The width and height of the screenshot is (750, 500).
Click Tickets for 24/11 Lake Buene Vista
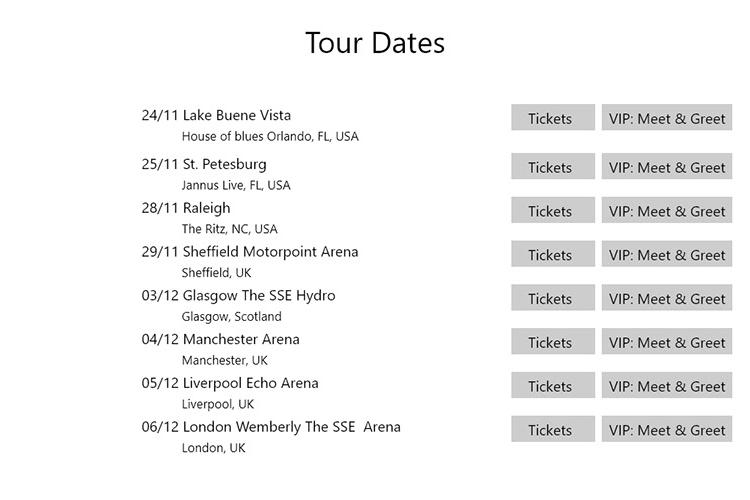point(553,117)
